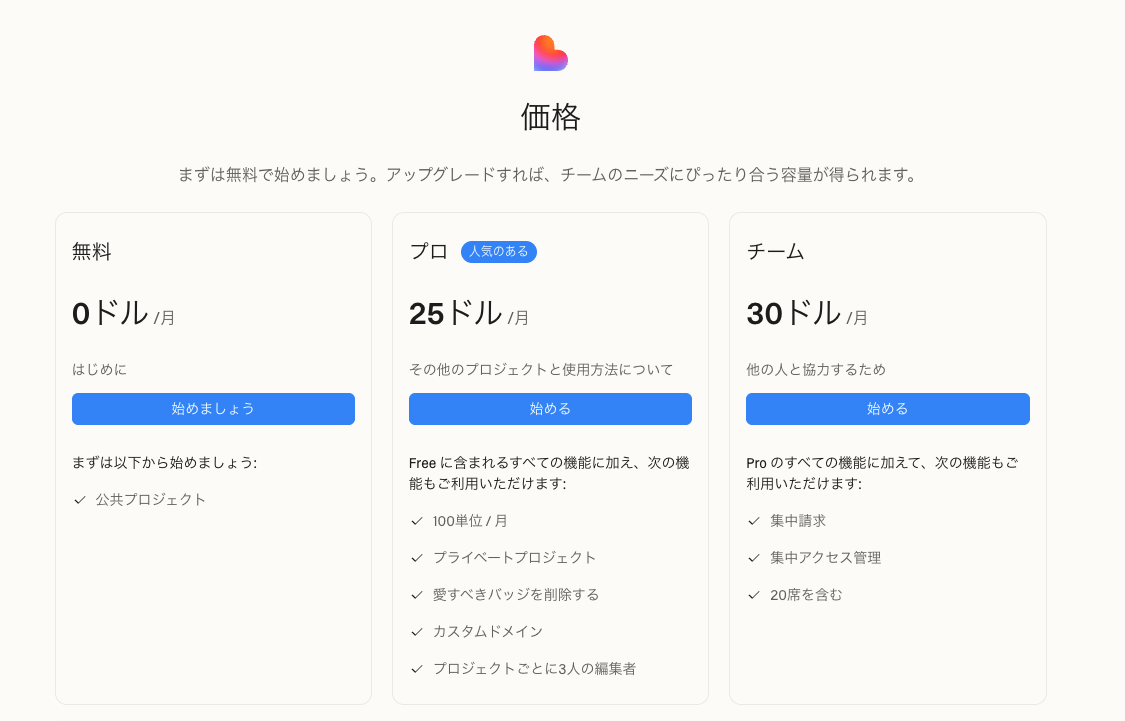Click the 価格 page heading
Screen dimensions: 1125x721
tap(550, 117)
